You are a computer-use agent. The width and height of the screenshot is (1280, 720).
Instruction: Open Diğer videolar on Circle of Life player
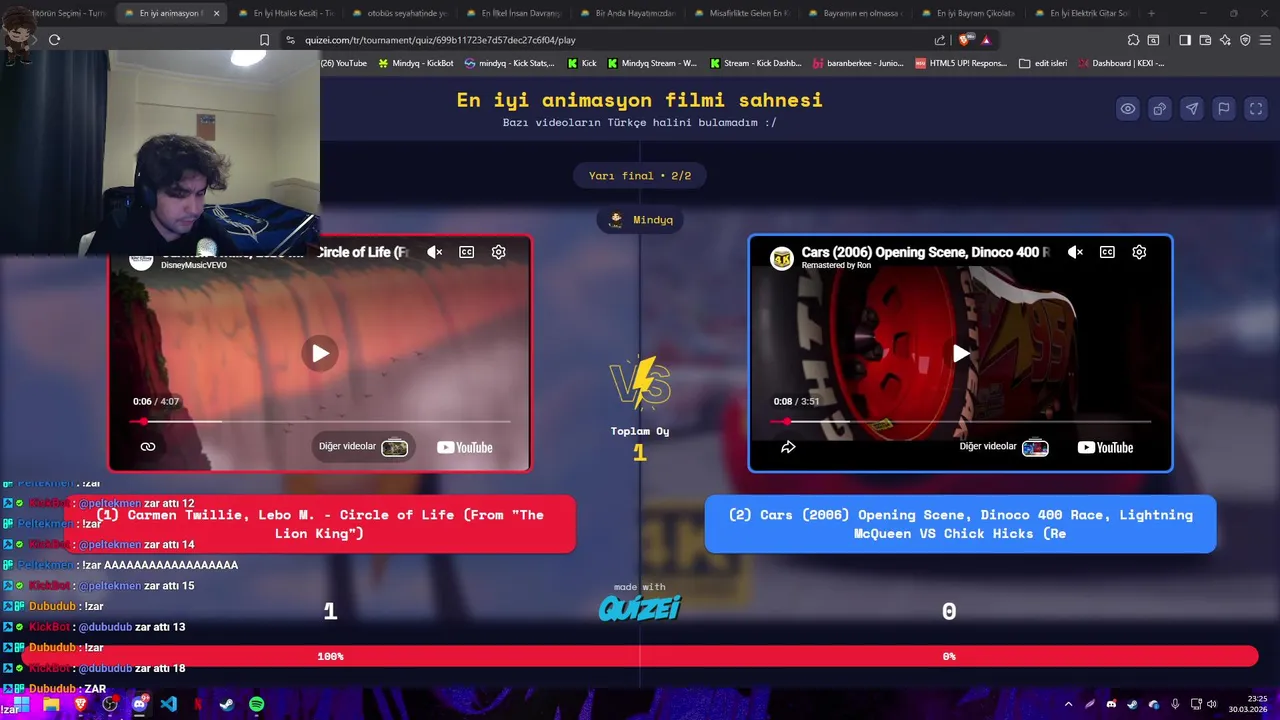pyautogui.click(x=363, y=447)
